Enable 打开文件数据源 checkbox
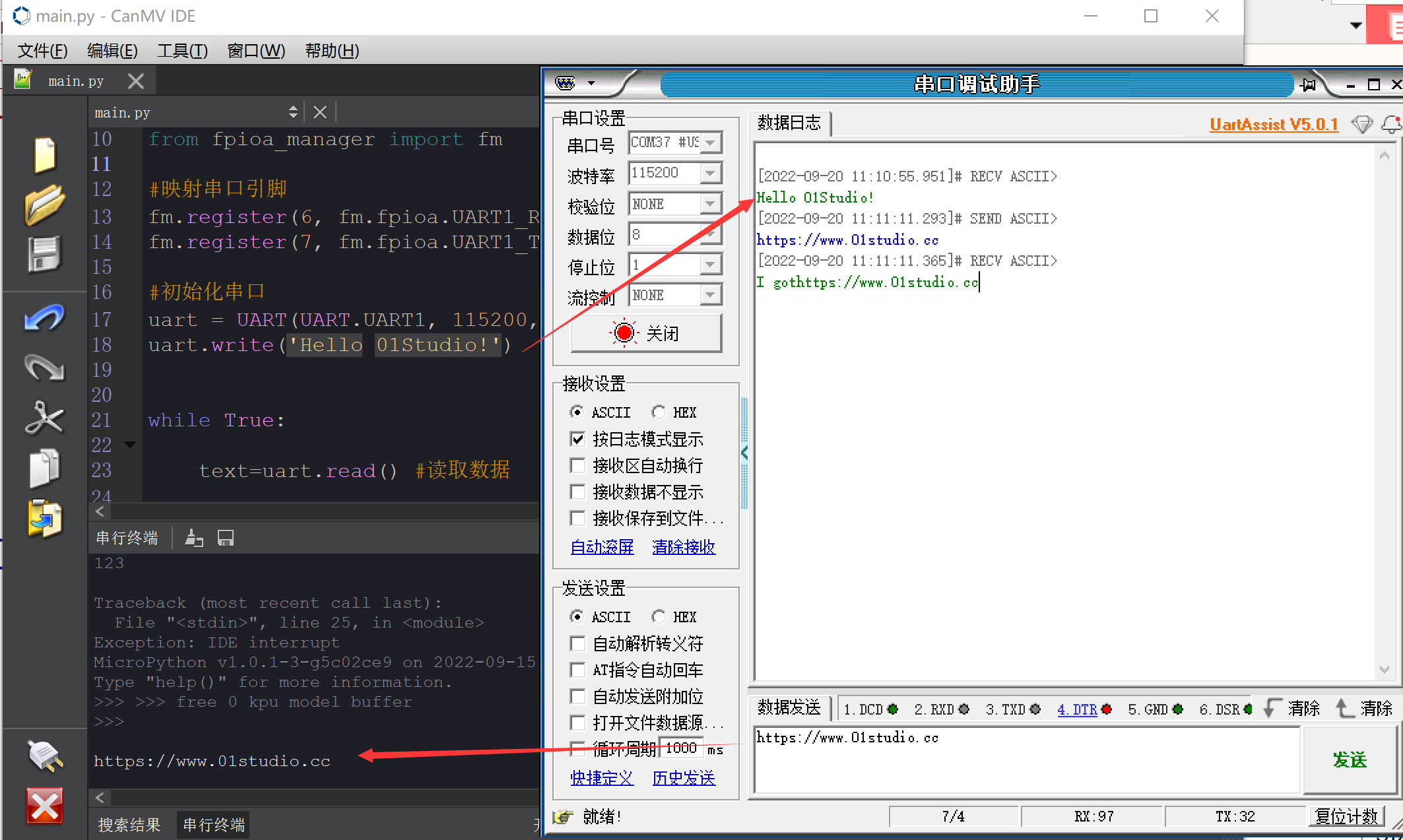 tap(577, 723)
